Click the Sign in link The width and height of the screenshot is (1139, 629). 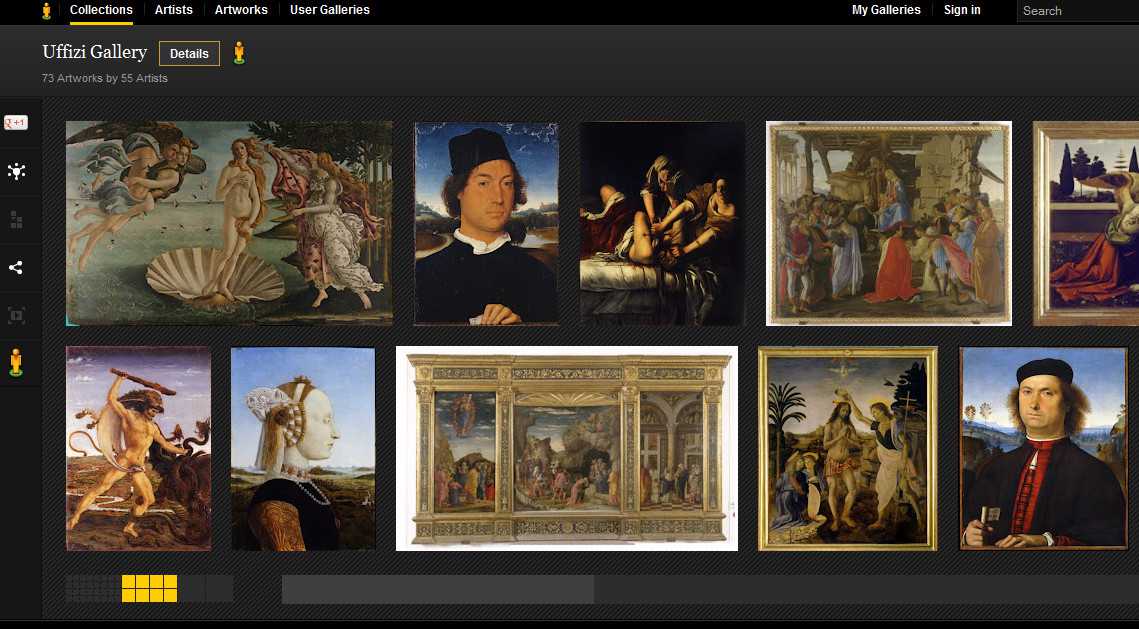(x=962, y=10)
